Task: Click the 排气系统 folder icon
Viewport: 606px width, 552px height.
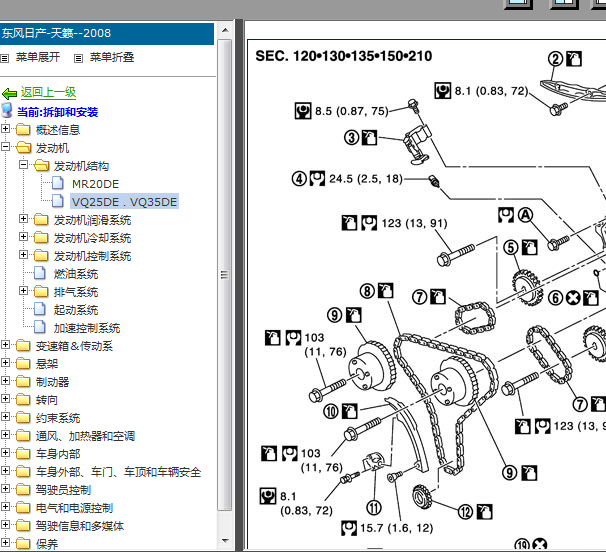Action: click(x=41, y=291)
